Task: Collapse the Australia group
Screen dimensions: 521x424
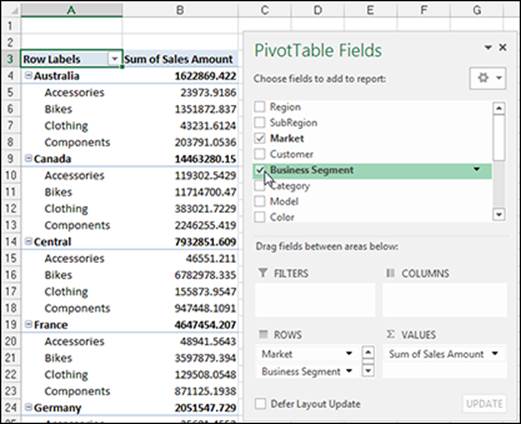Action: 29,76
